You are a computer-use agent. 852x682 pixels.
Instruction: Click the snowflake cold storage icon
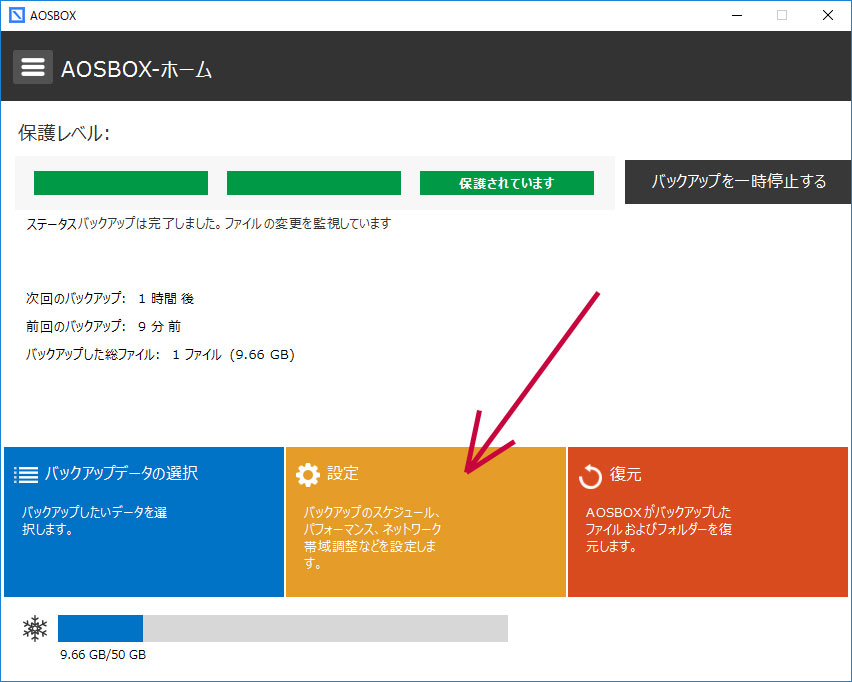[x=35, y=629]
